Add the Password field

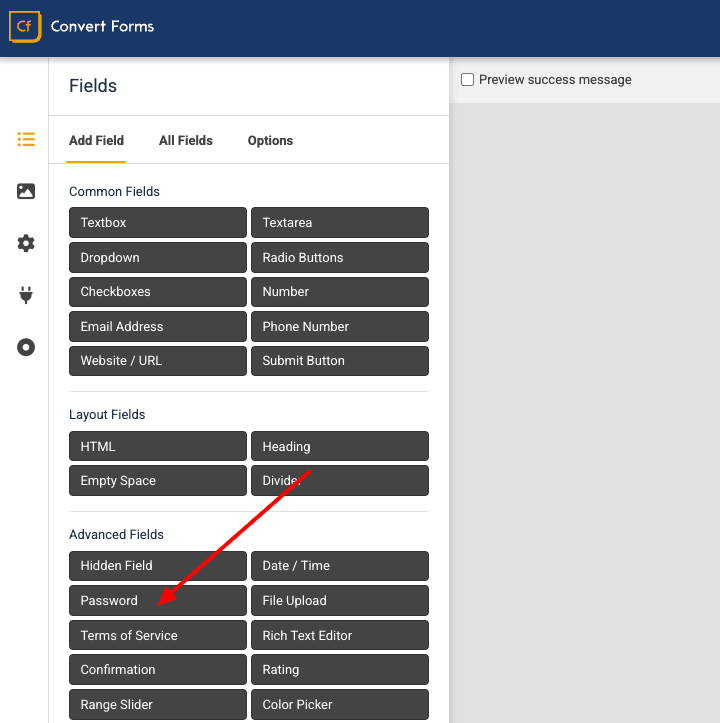pos(157,601)
